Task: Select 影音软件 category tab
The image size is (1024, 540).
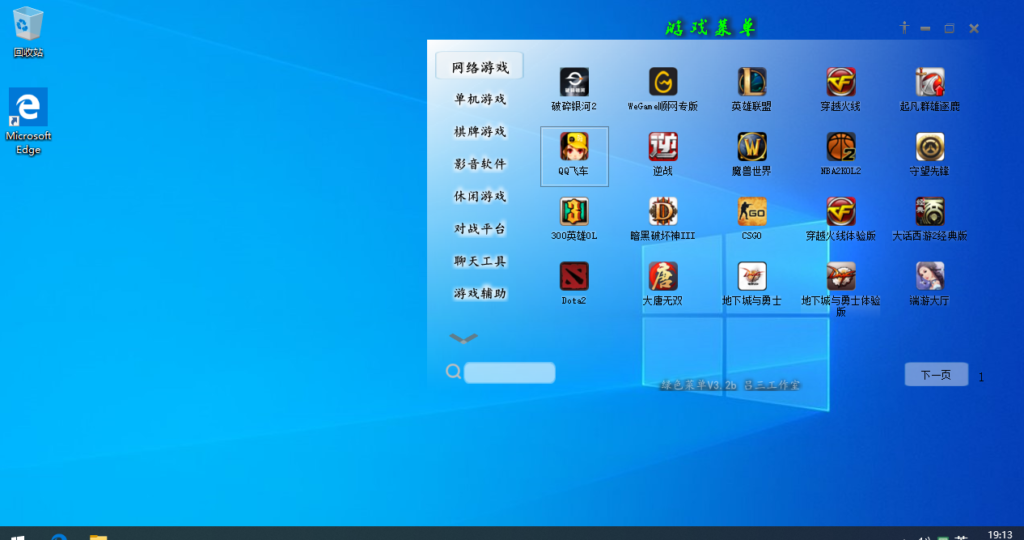Action: [x=480, y=164]
